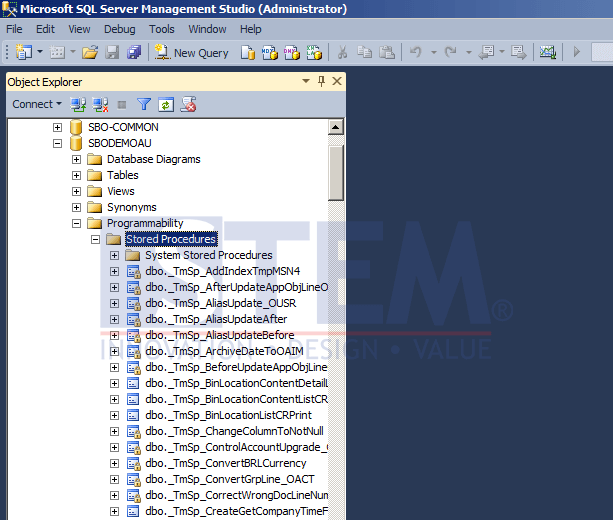Expand dbo._TmSp_ConvertGrpLine_OACT node
Screen dimensions: 613x520
tap(115, 480)
